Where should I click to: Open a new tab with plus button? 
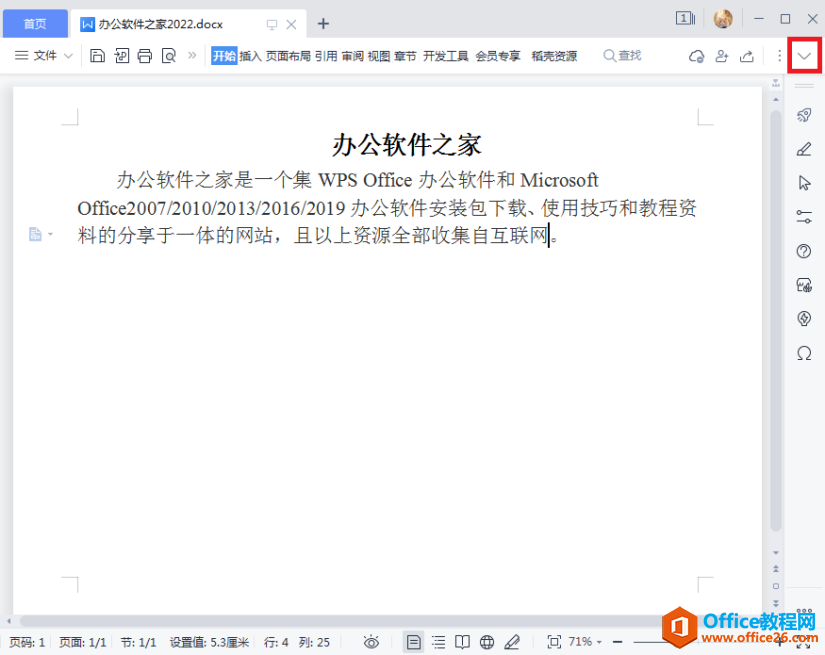[323, 24]
